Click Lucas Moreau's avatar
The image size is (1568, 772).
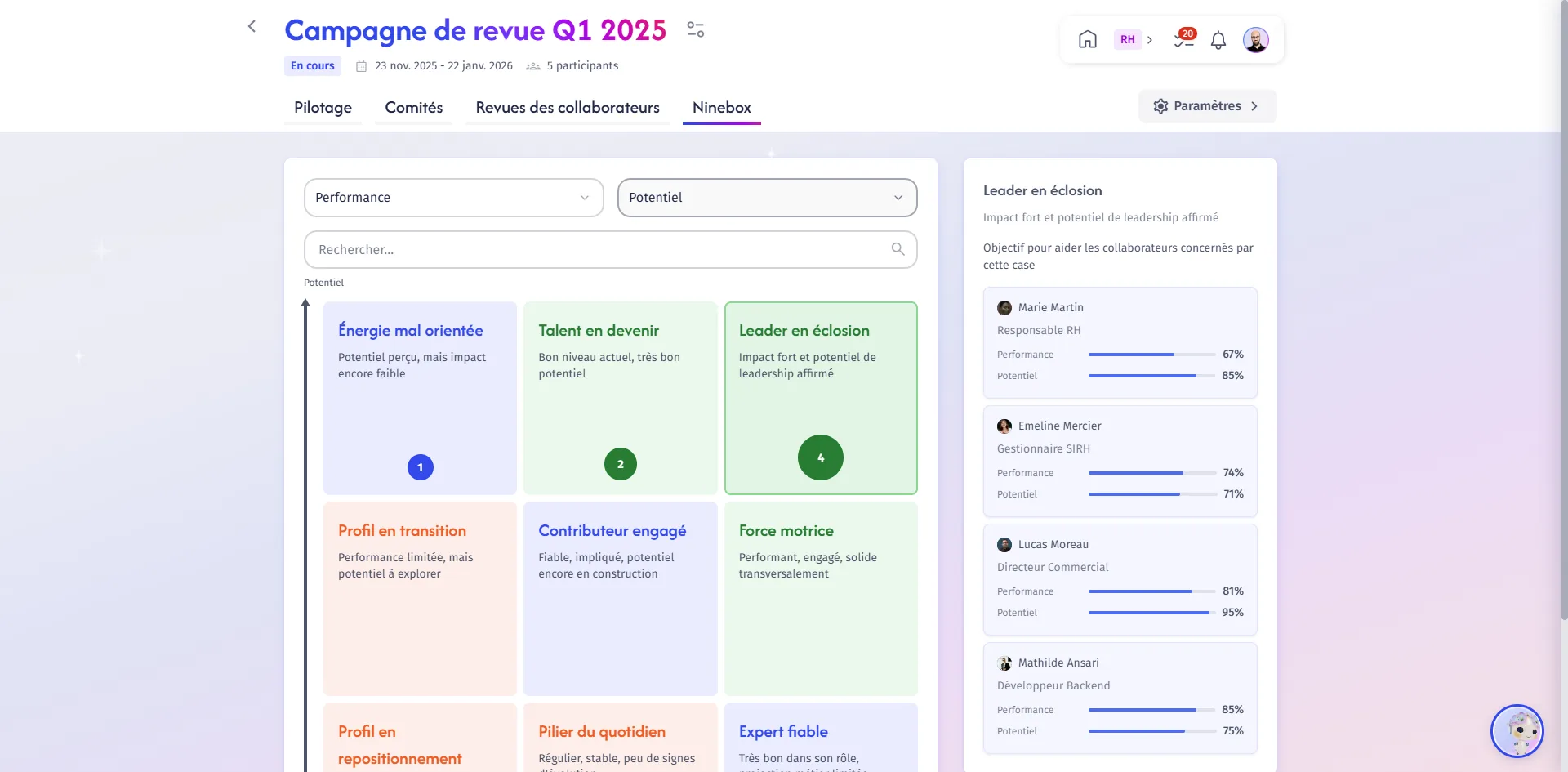coord(1004,545)
